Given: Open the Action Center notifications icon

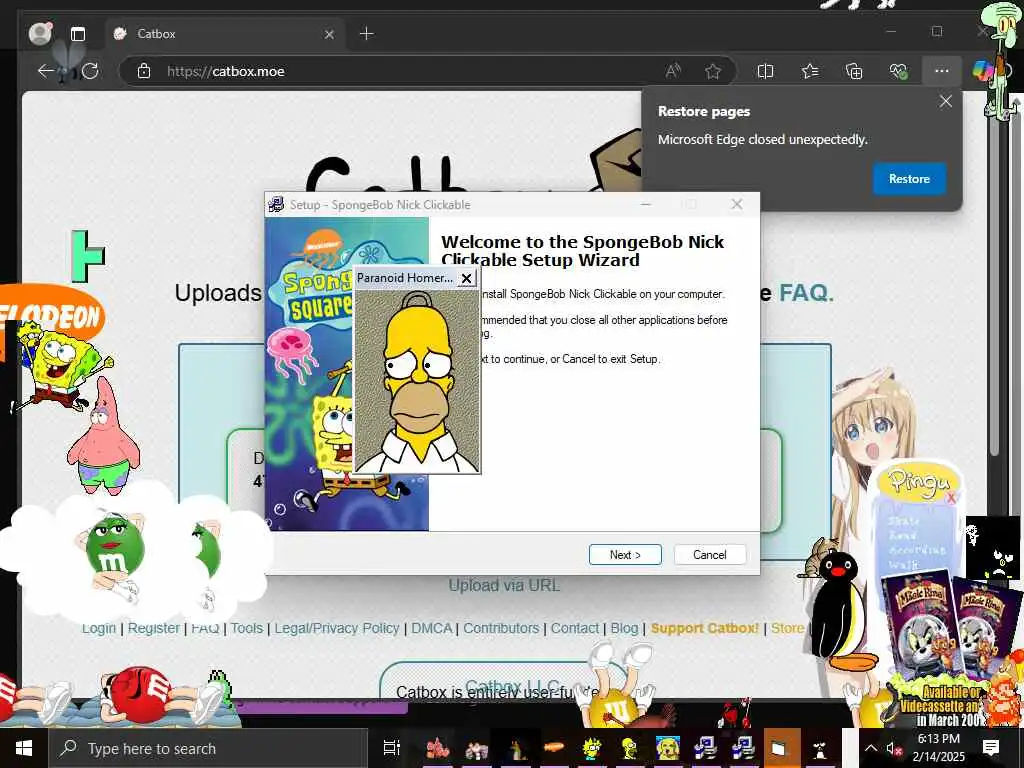Looking at the screenshot, I should pos(991,748).
